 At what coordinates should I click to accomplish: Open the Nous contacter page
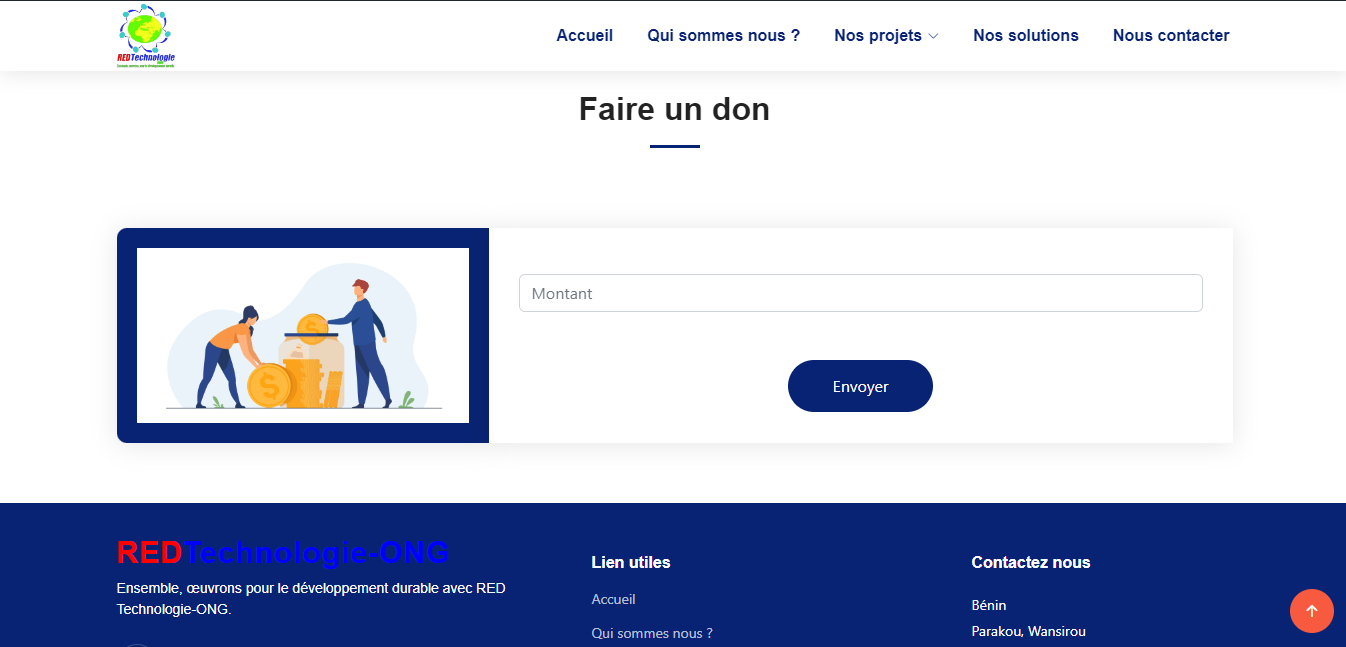(x=1170, y=36)
